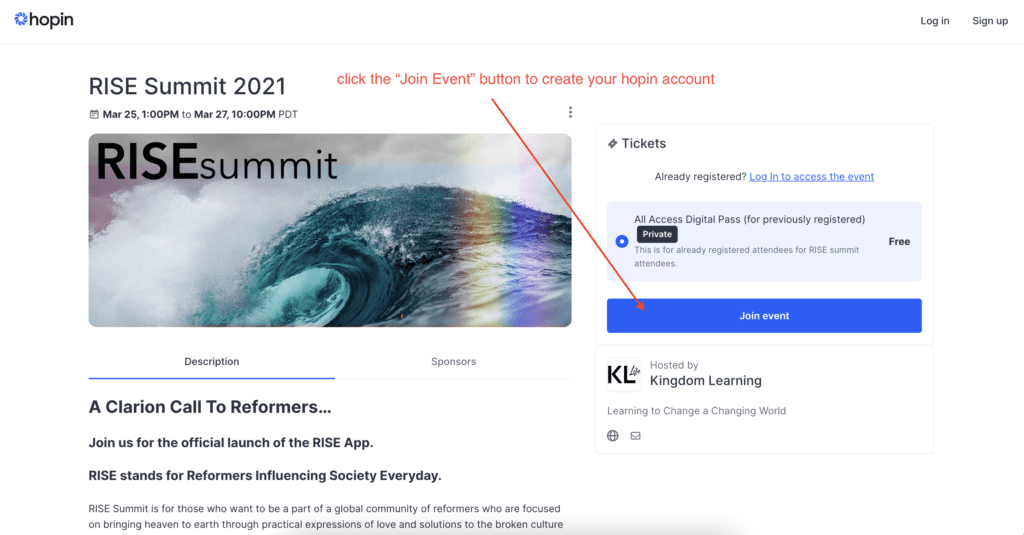
Task: Click the envelope email host icon
Action: tap(635, 436)
